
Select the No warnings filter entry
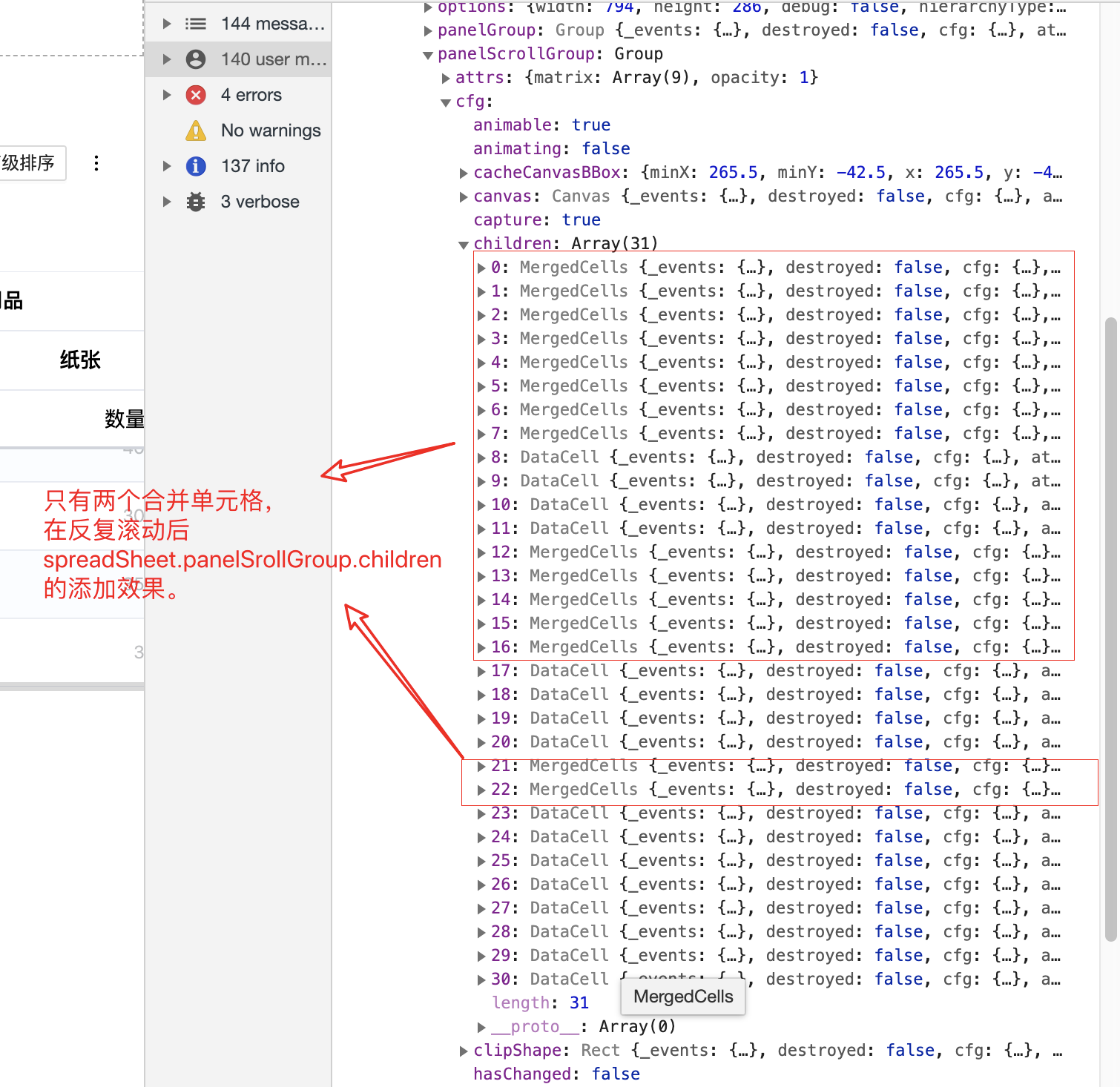tap(270, 130)
